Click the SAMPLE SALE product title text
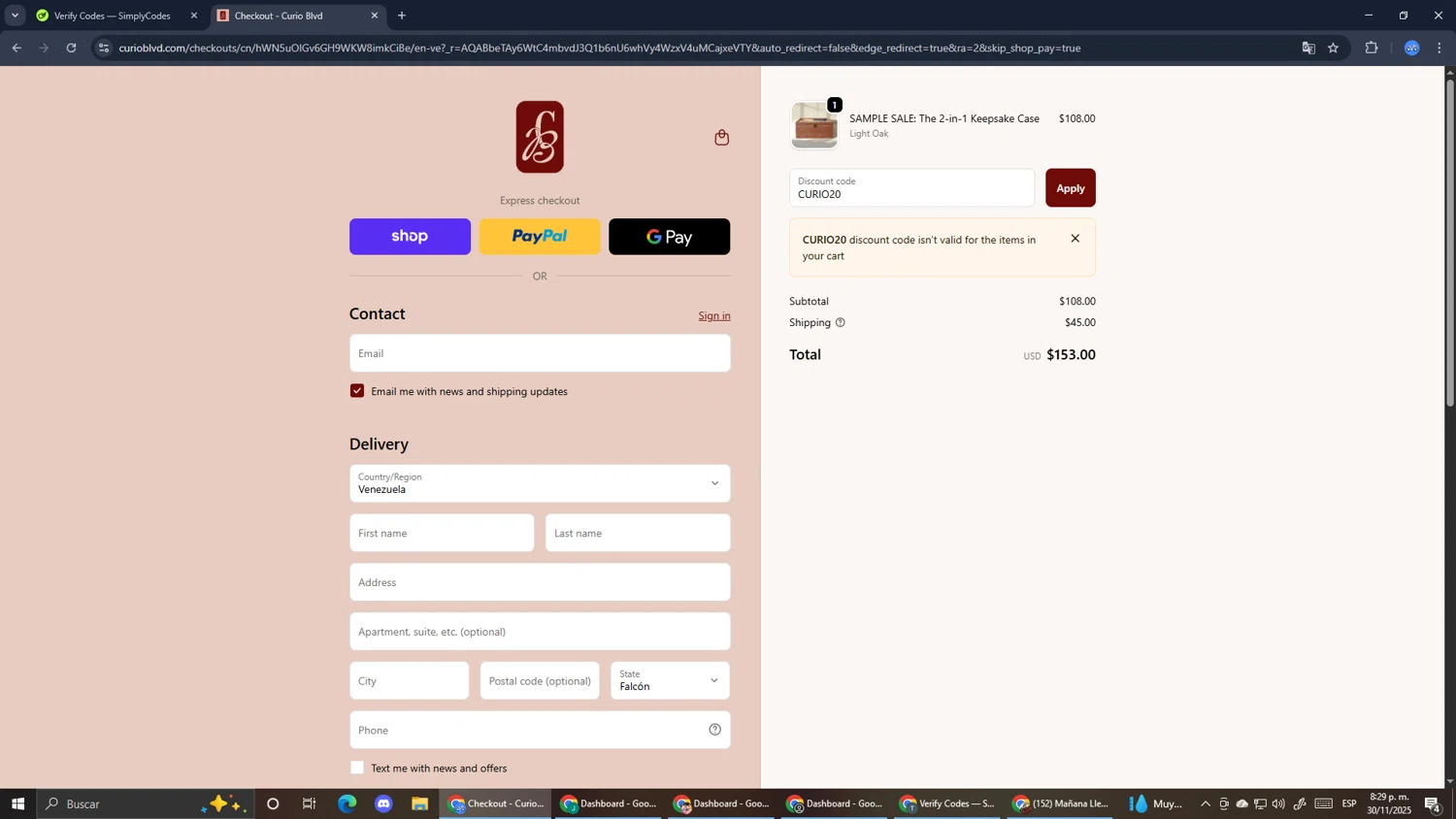Screen dimensions: 1456x819 [943, 118]
